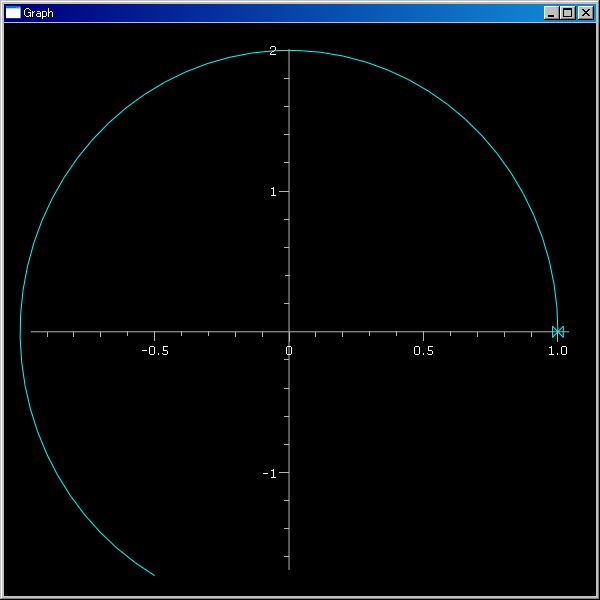600x600 pixels.
Task: Click the y-axis label "1"
Action: [x=273, y=192]
